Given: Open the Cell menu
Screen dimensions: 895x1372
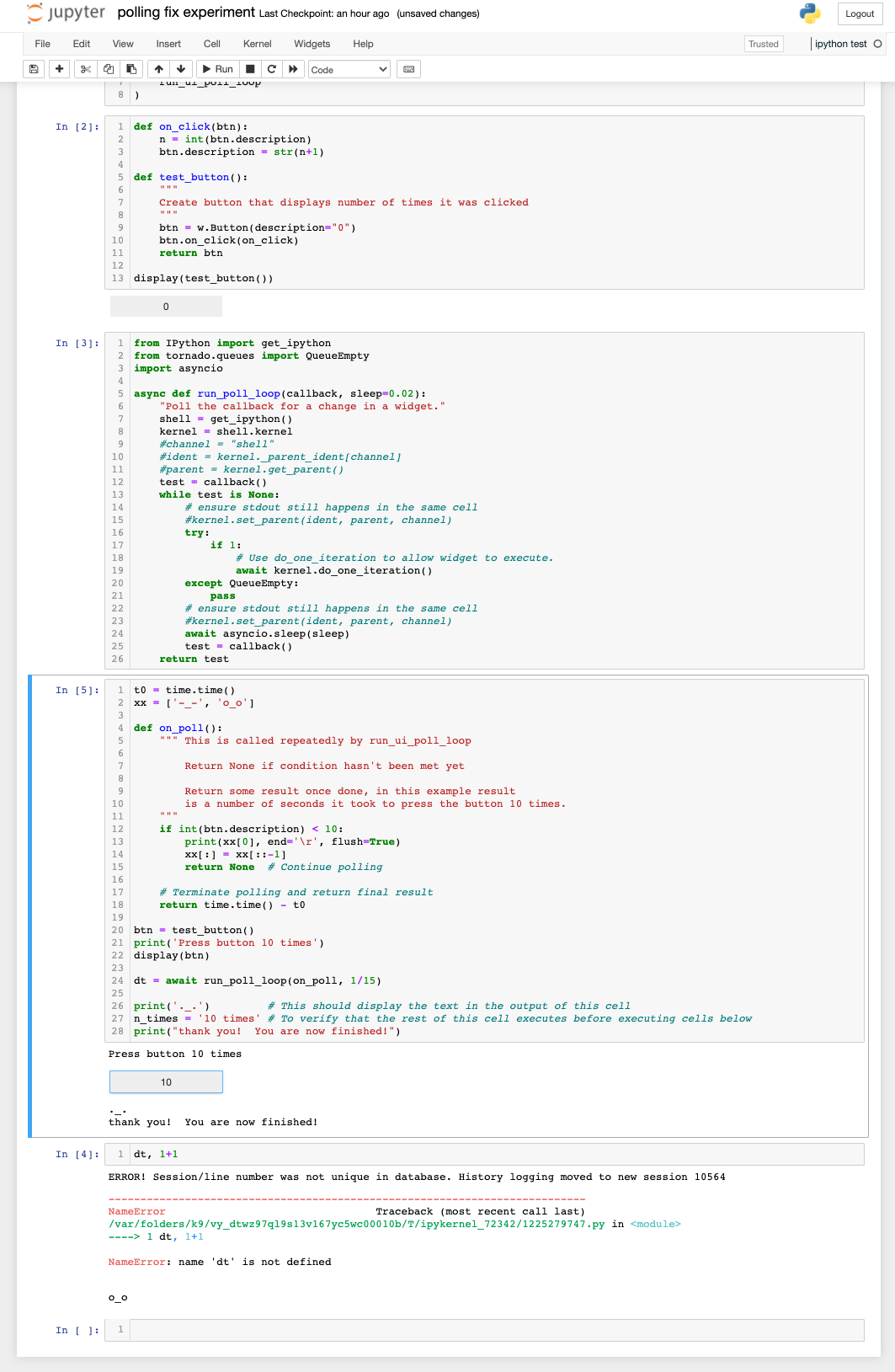Looking at the screenshot, I should pos(212,44).
